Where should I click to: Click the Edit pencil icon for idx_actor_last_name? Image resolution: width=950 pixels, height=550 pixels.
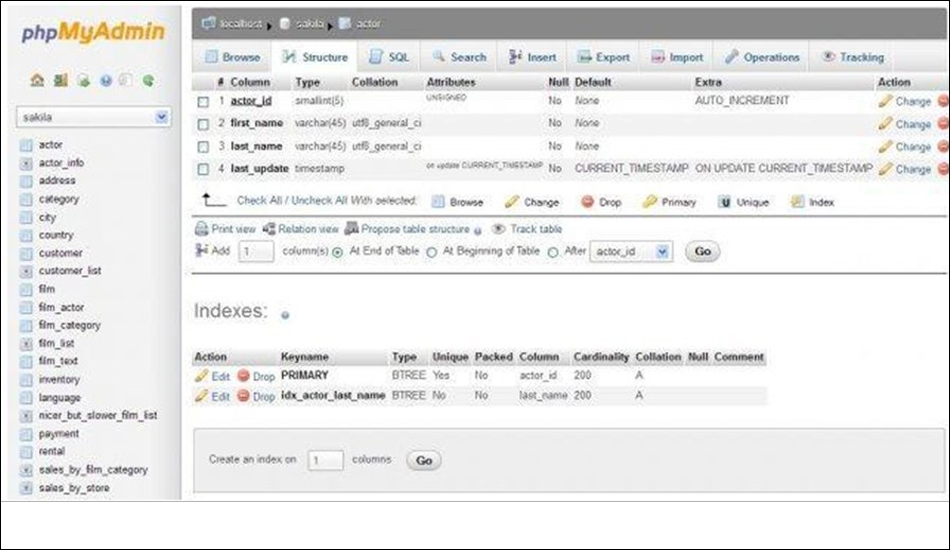[202, 396]
